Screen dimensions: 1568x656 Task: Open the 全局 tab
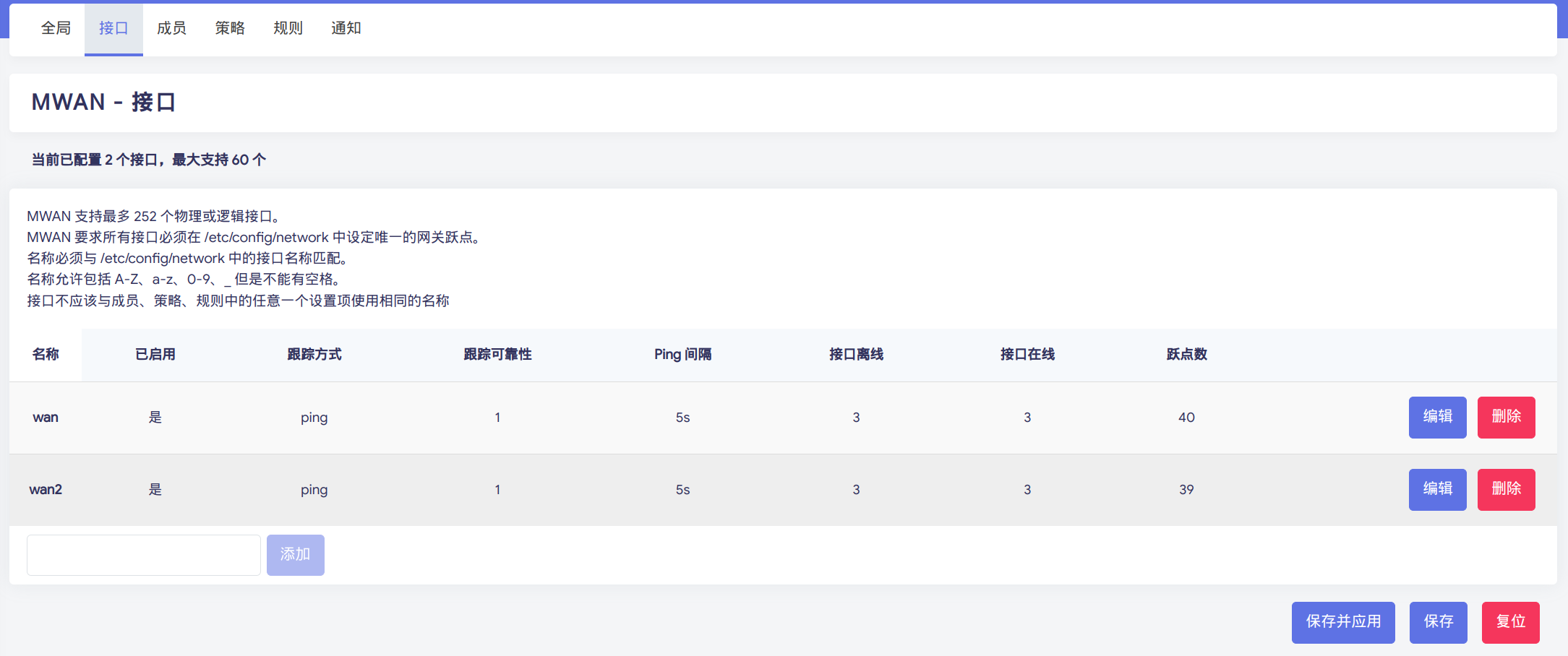(56, 28)
